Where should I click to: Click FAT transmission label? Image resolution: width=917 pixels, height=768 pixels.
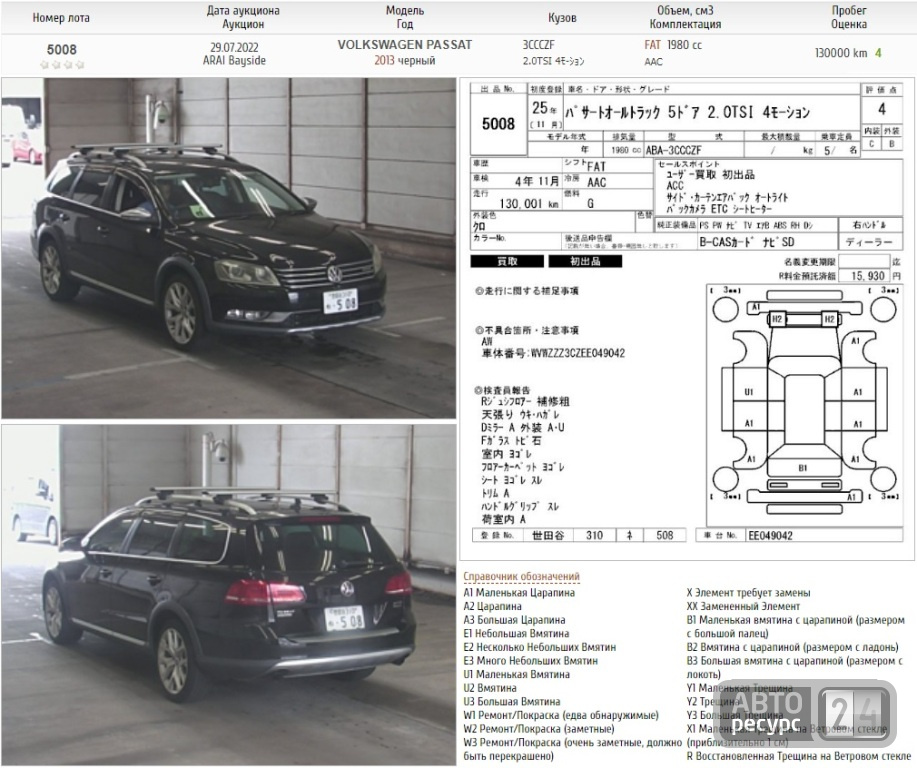[x=653, y=45]
